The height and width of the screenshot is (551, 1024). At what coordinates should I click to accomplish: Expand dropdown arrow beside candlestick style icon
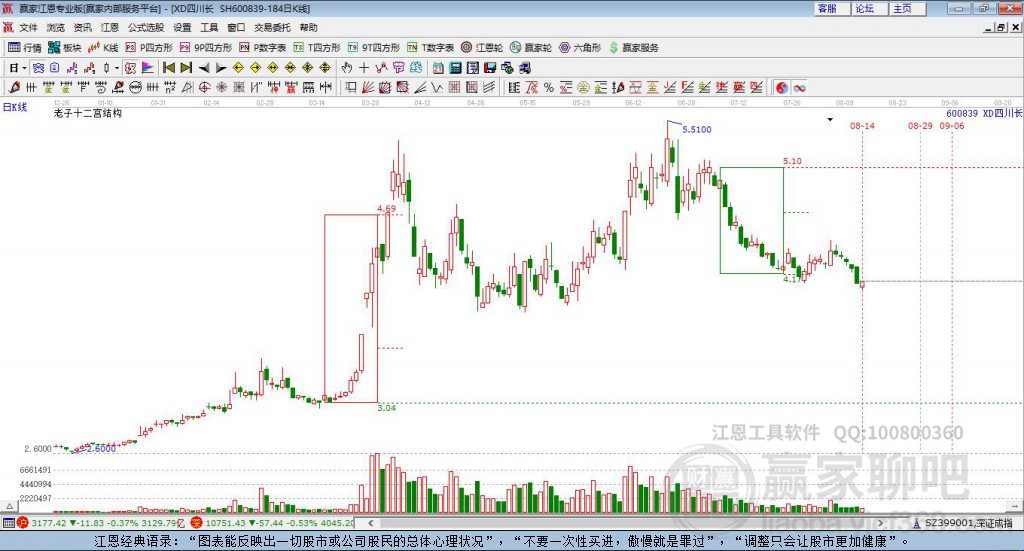[117, 68]
